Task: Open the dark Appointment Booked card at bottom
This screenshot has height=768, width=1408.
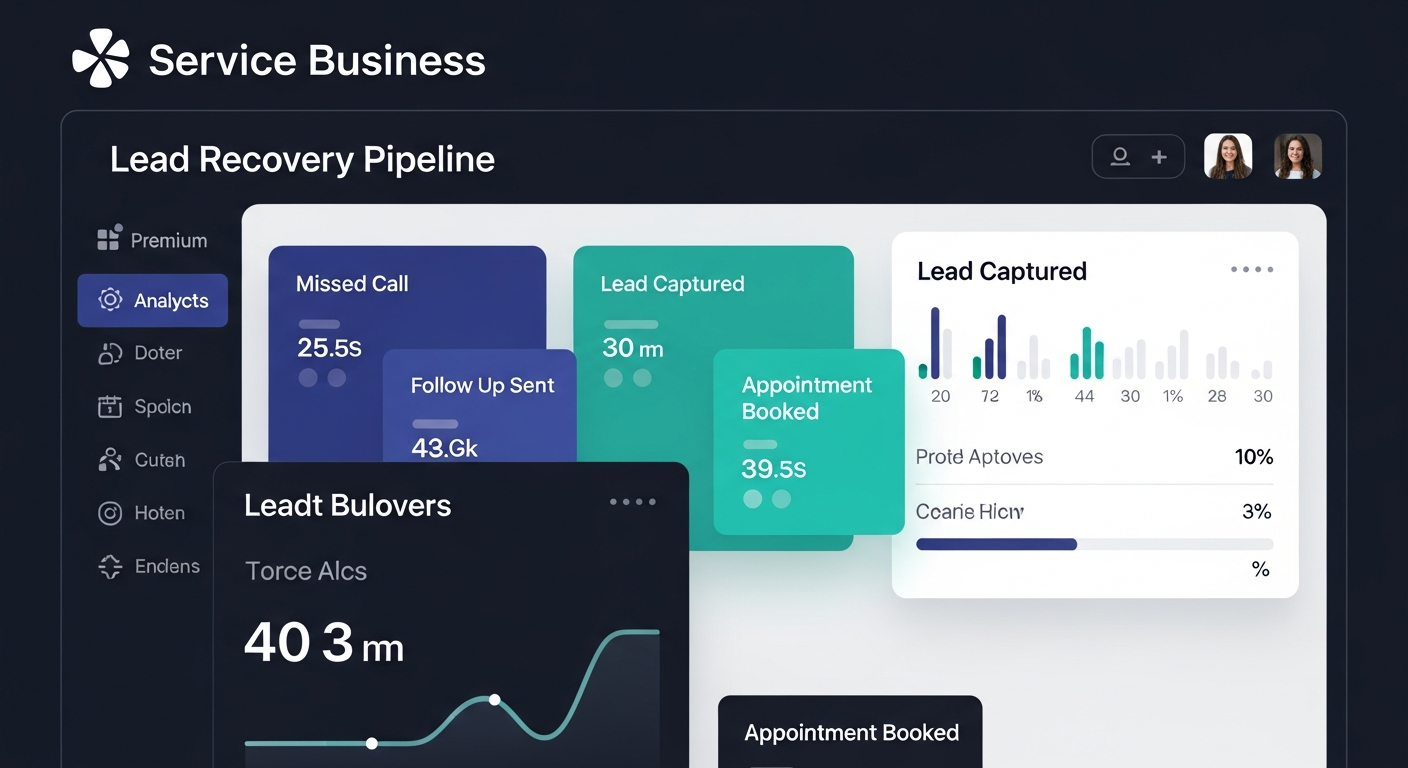Action: pos(850,732)
